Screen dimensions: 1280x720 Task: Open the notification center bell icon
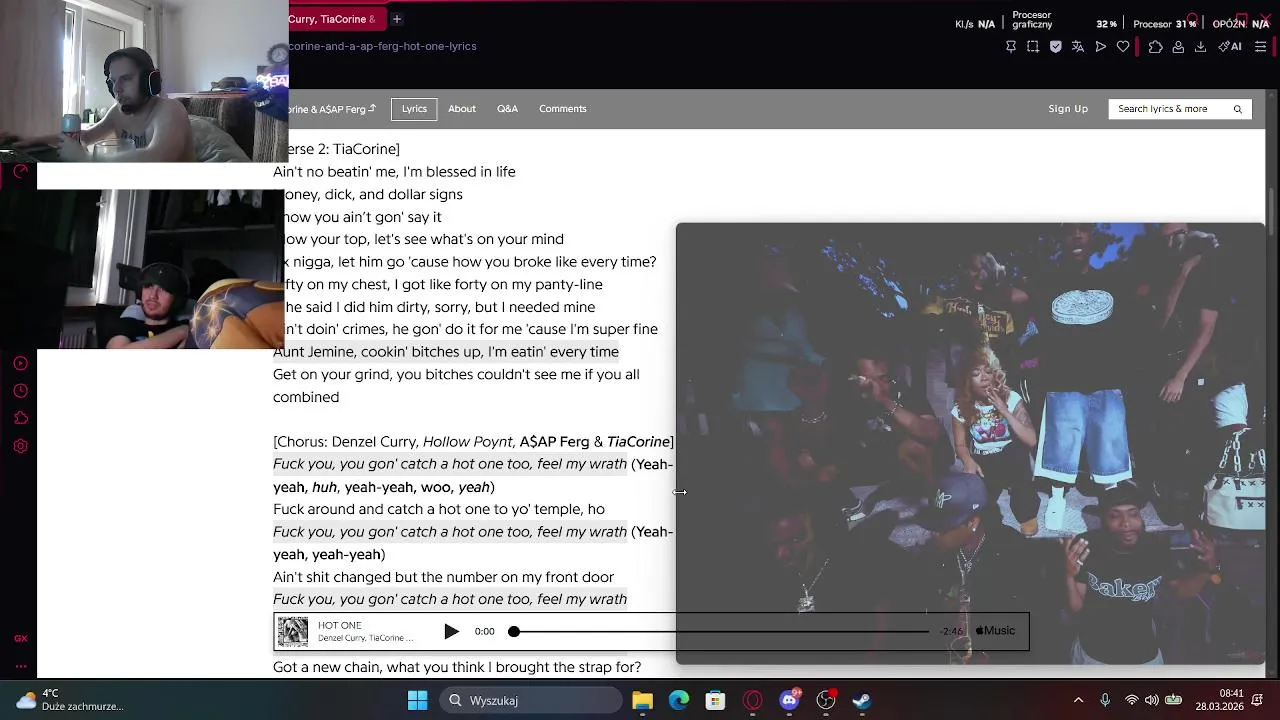[1258, 700]
